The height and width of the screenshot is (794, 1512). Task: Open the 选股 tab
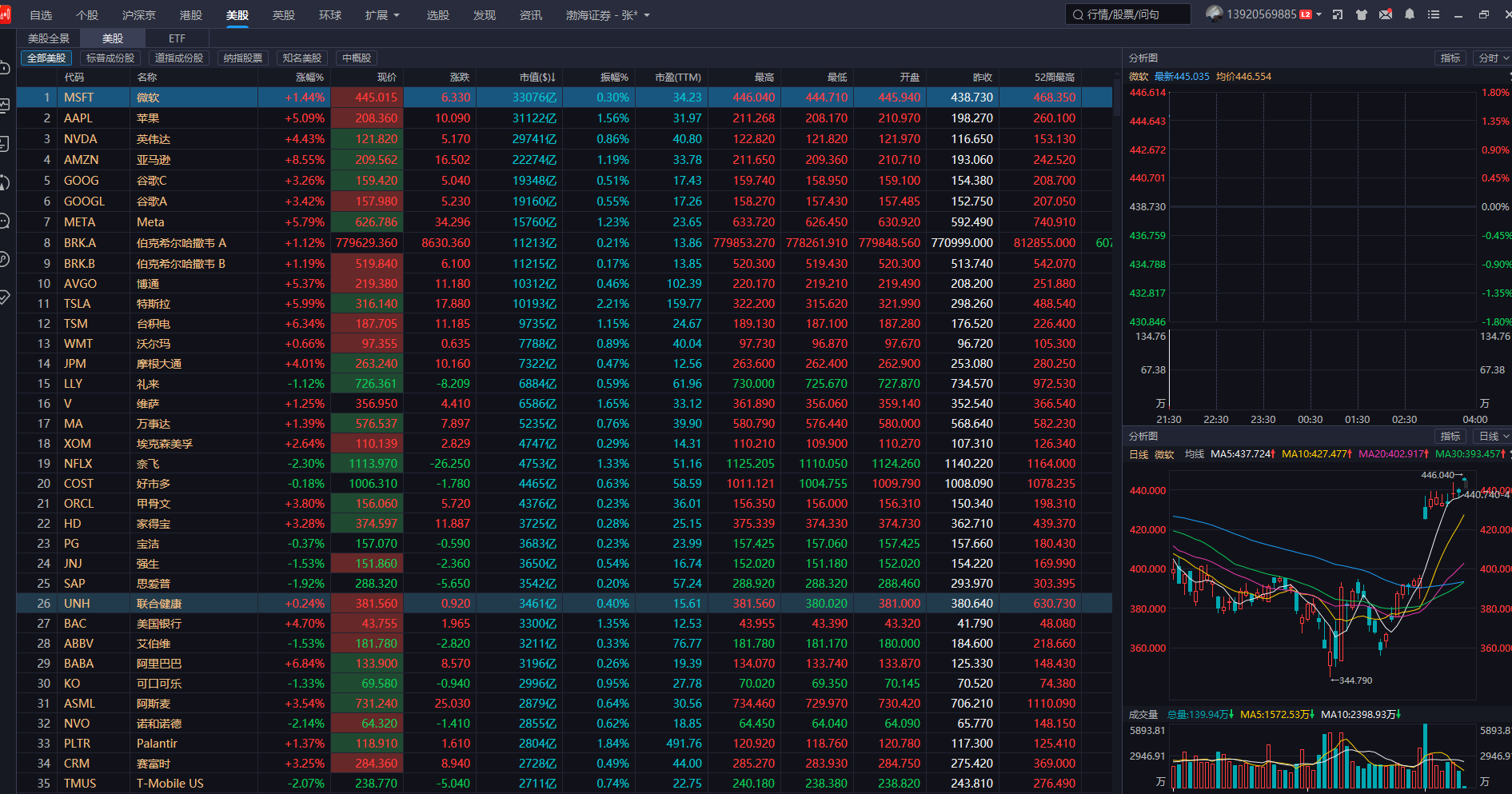point(438,15)
